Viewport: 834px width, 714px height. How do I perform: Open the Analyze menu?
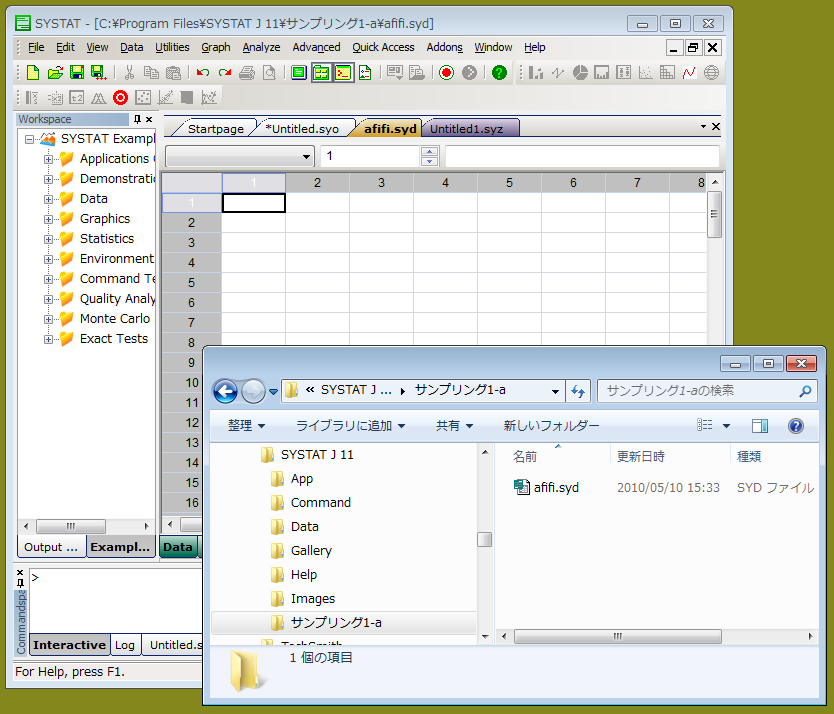261,47
